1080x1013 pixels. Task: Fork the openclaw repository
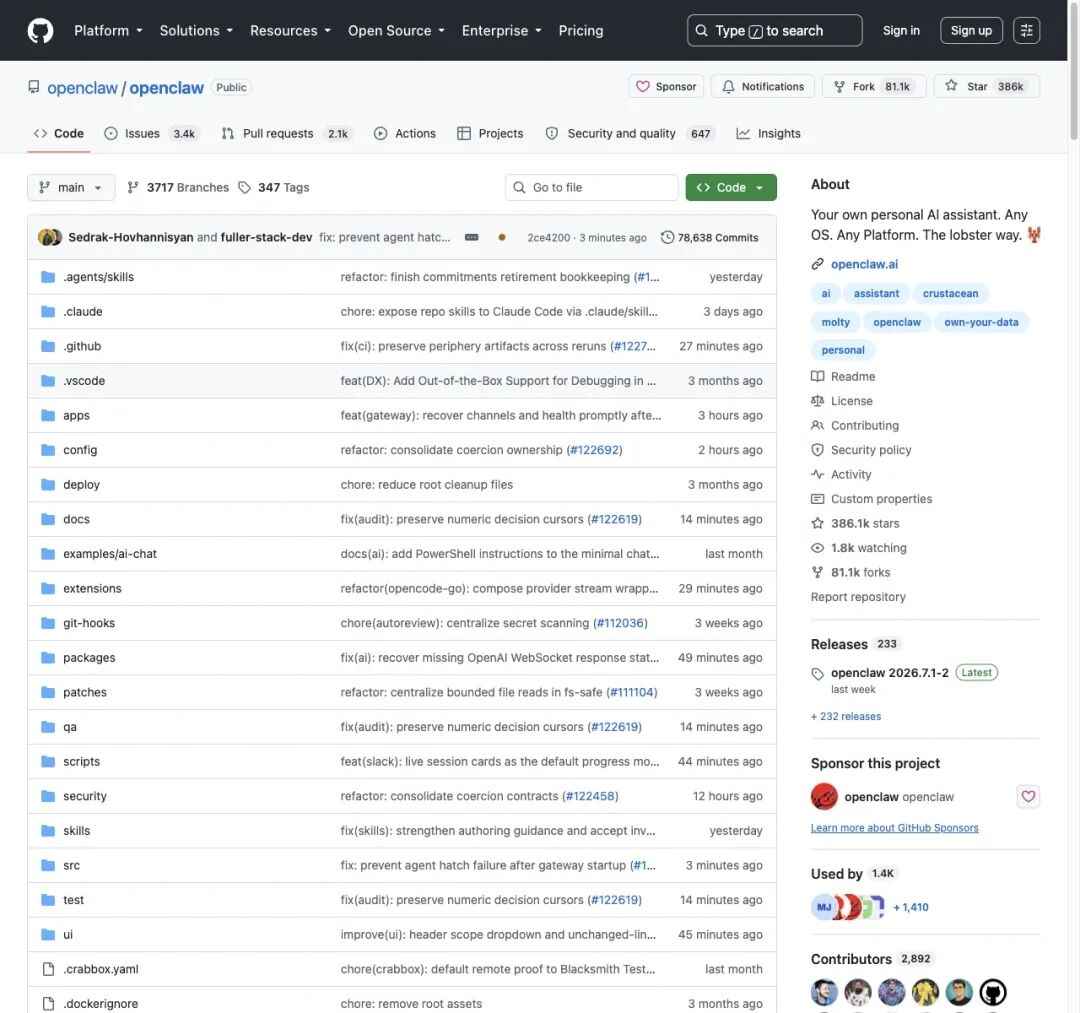tap(873, 87)
